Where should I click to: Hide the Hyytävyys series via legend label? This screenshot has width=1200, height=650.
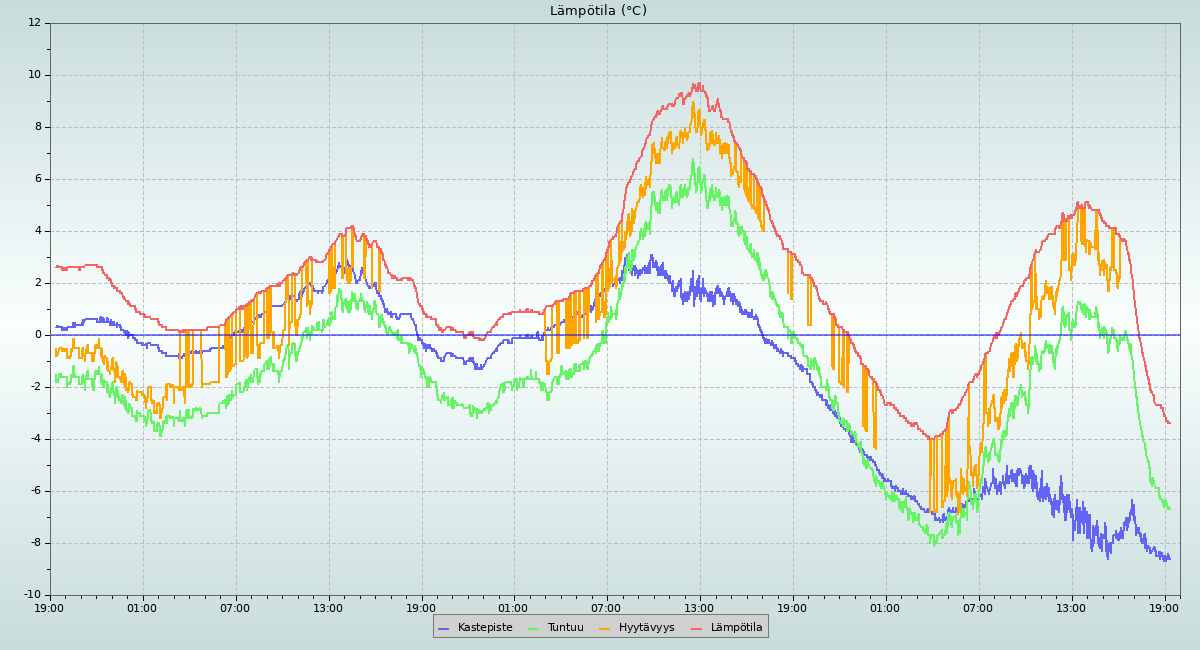click(x=646, y=628)
